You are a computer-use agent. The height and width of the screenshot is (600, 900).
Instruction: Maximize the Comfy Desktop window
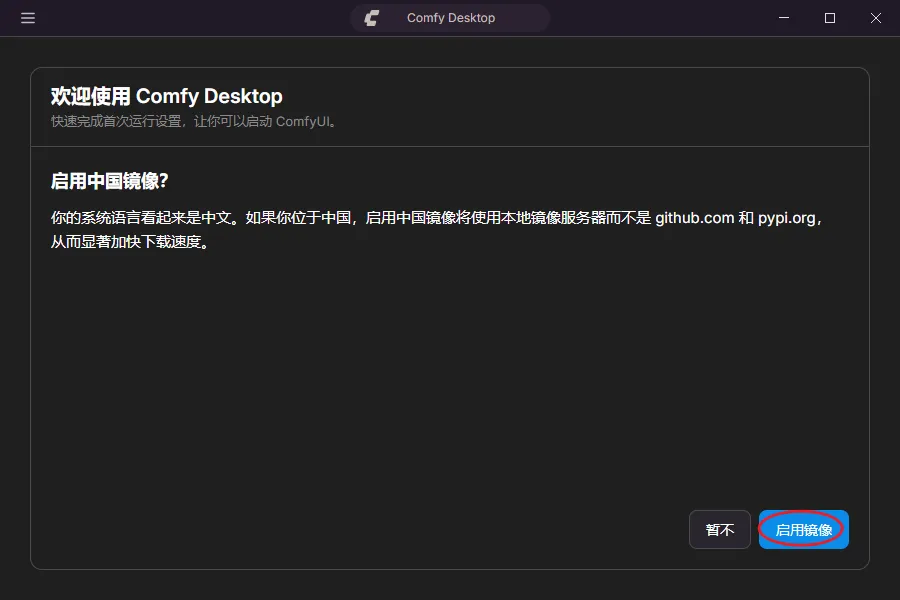point(829,18)
